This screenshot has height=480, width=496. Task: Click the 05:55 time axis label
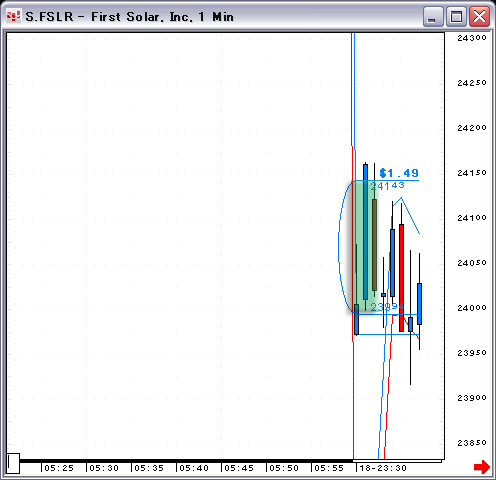[329, 468]
